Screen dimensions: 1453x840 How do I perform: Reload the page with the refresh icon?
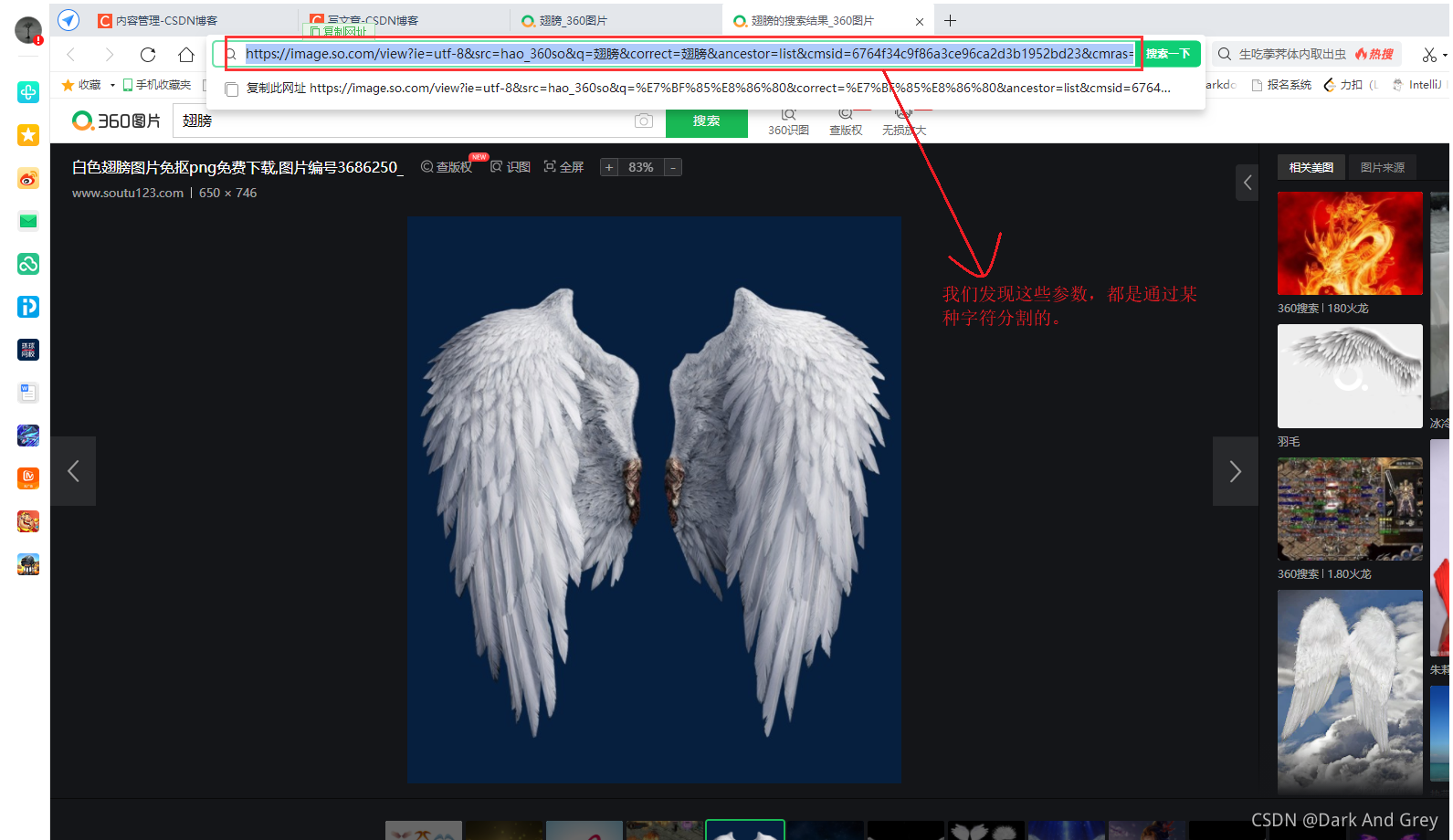(148, 55)
